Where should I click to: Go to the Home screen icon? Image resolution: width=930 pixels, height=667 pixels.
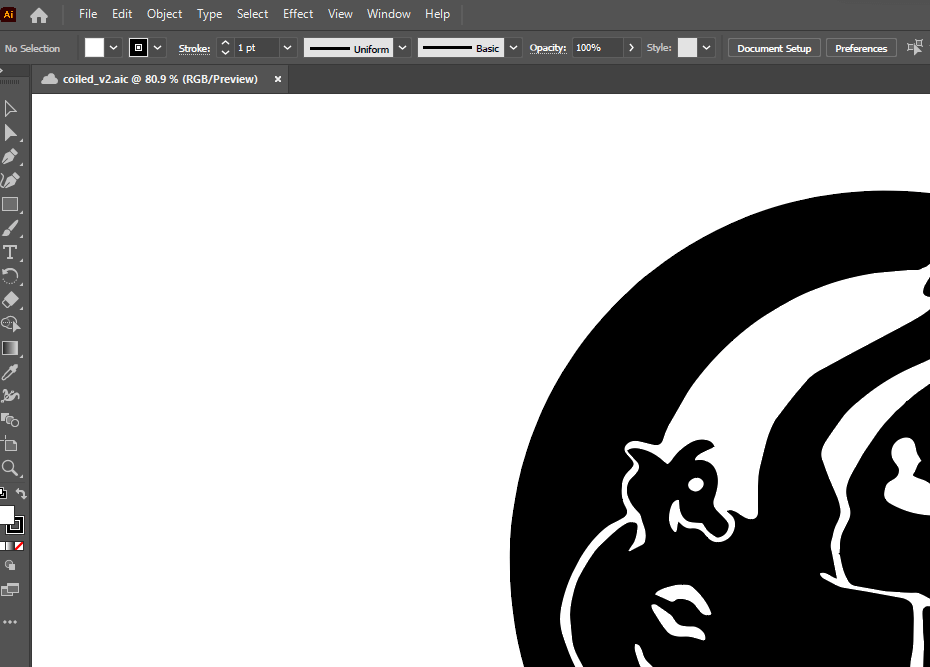[39, 15]
